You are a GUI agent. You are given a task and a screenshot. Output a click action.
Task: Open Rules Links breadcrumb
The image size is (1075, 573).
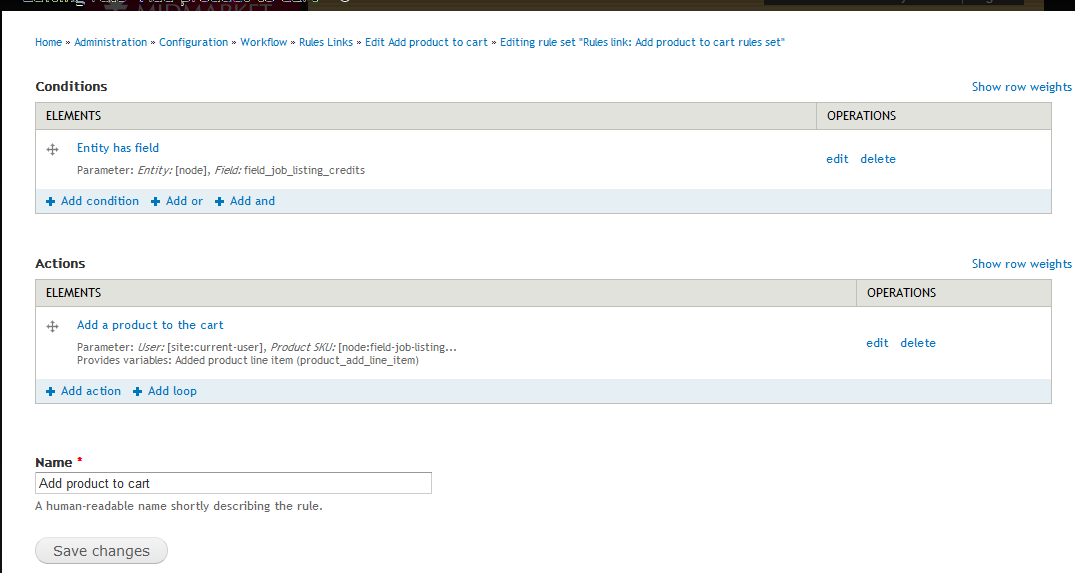click(x=325, y=42)
